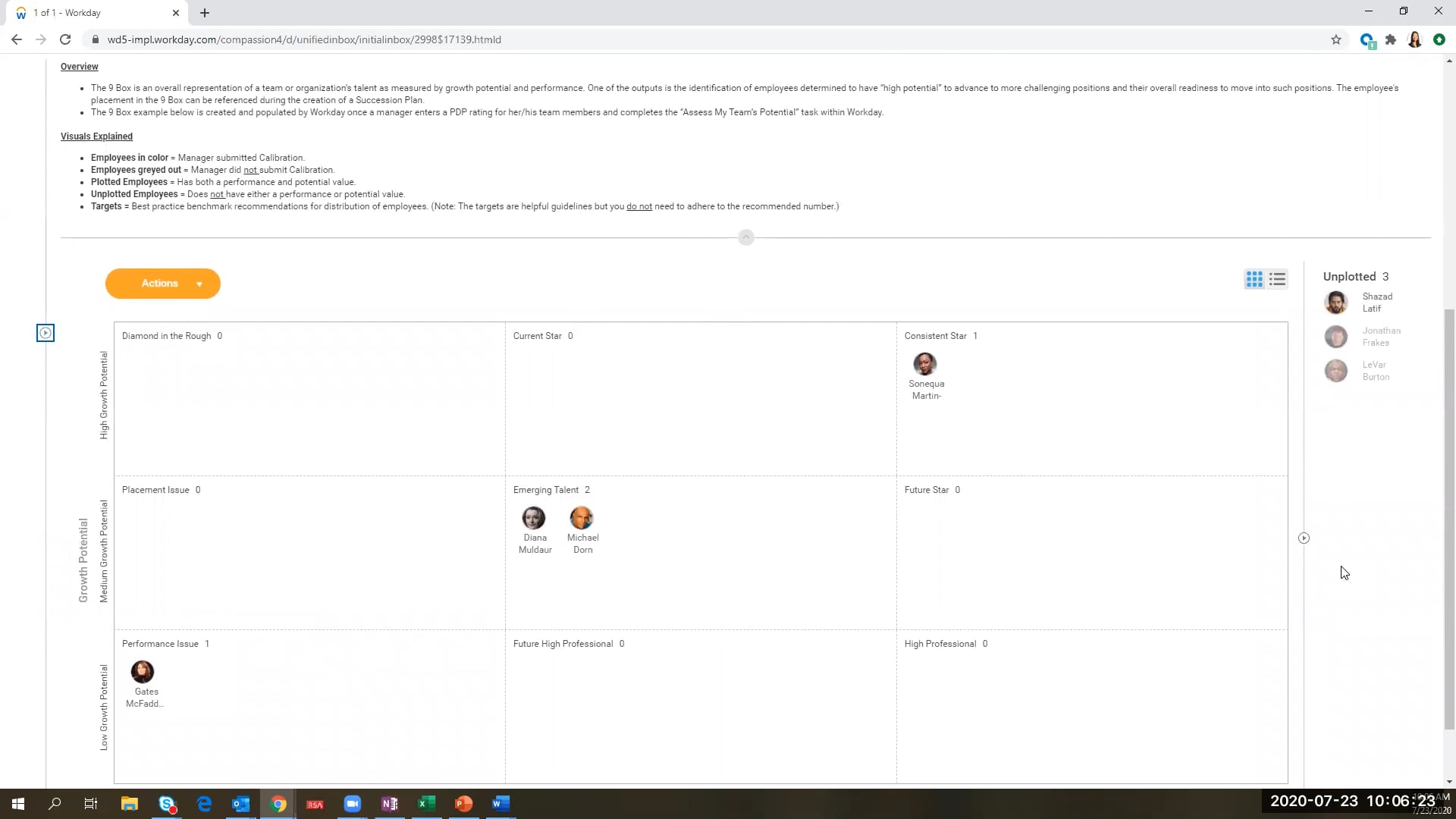The width and height of the screenshot is (1456, 819).
Task: Switch the 9 Box to grid view
Action: pyautogui.click(x=1253, y=279)
